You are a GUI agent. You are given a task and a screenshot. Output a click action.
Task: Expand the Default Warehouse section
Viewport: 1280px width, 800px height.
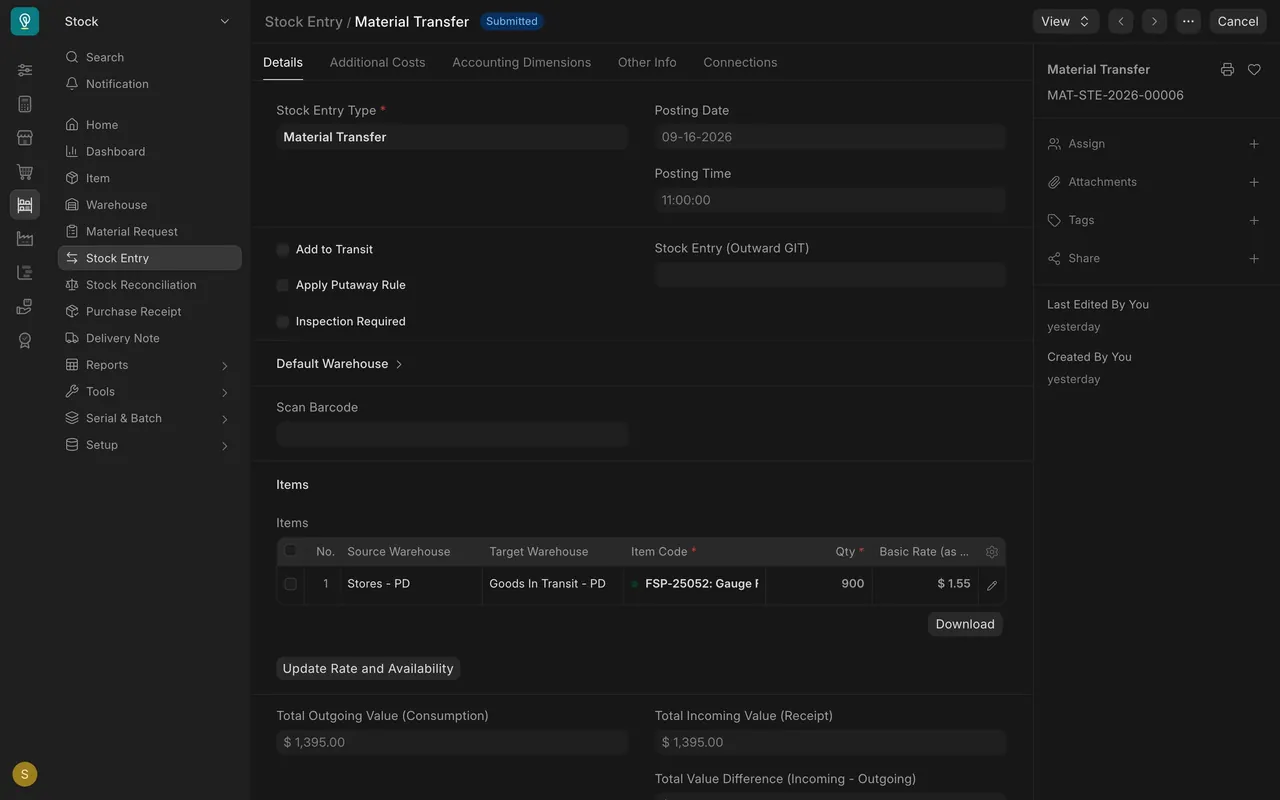coord(340,364)
